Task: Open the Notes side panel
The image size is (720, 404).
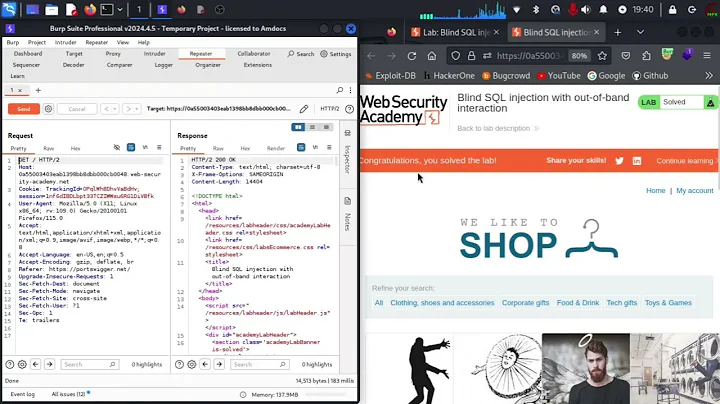Action: (348, 215)
